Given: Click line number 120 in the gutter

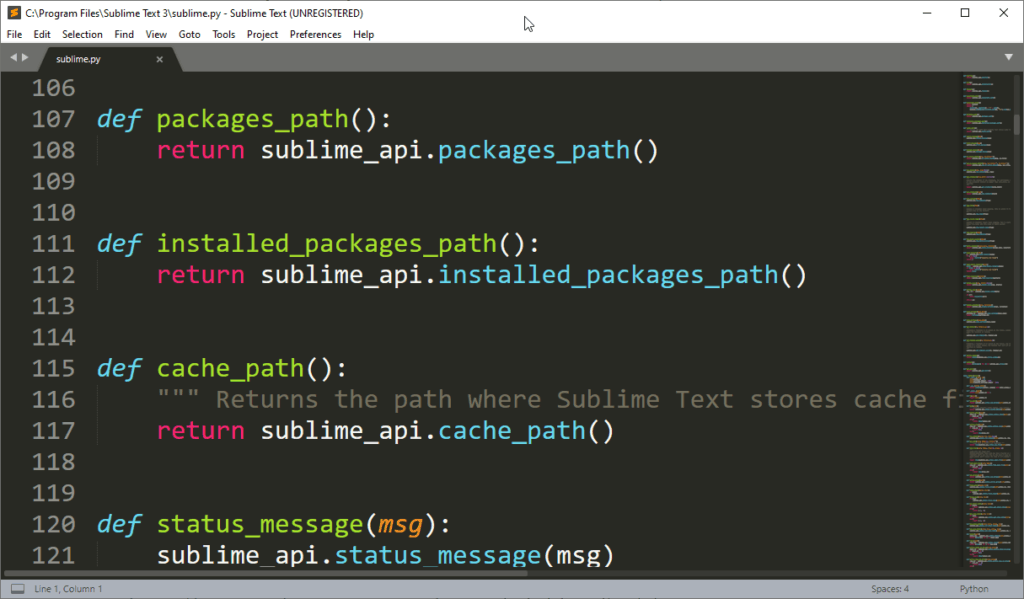Looking at the screenshot, I should coord(54,525).
